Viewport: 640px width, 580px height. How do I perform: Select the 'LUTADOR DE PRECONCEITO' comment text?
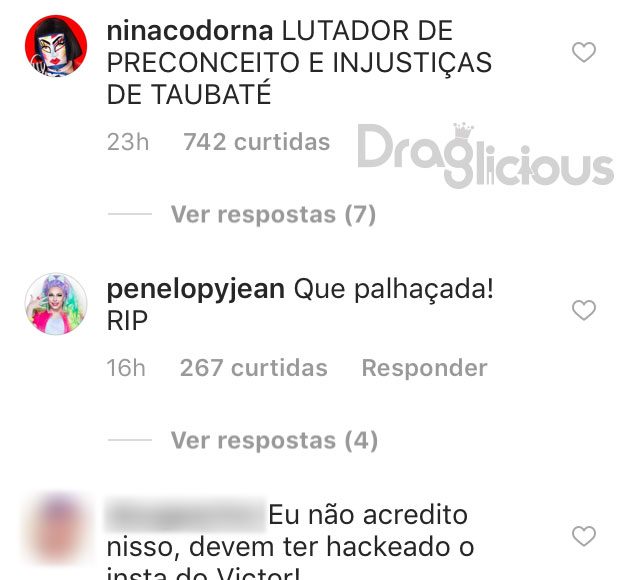(x=299, y=63)
